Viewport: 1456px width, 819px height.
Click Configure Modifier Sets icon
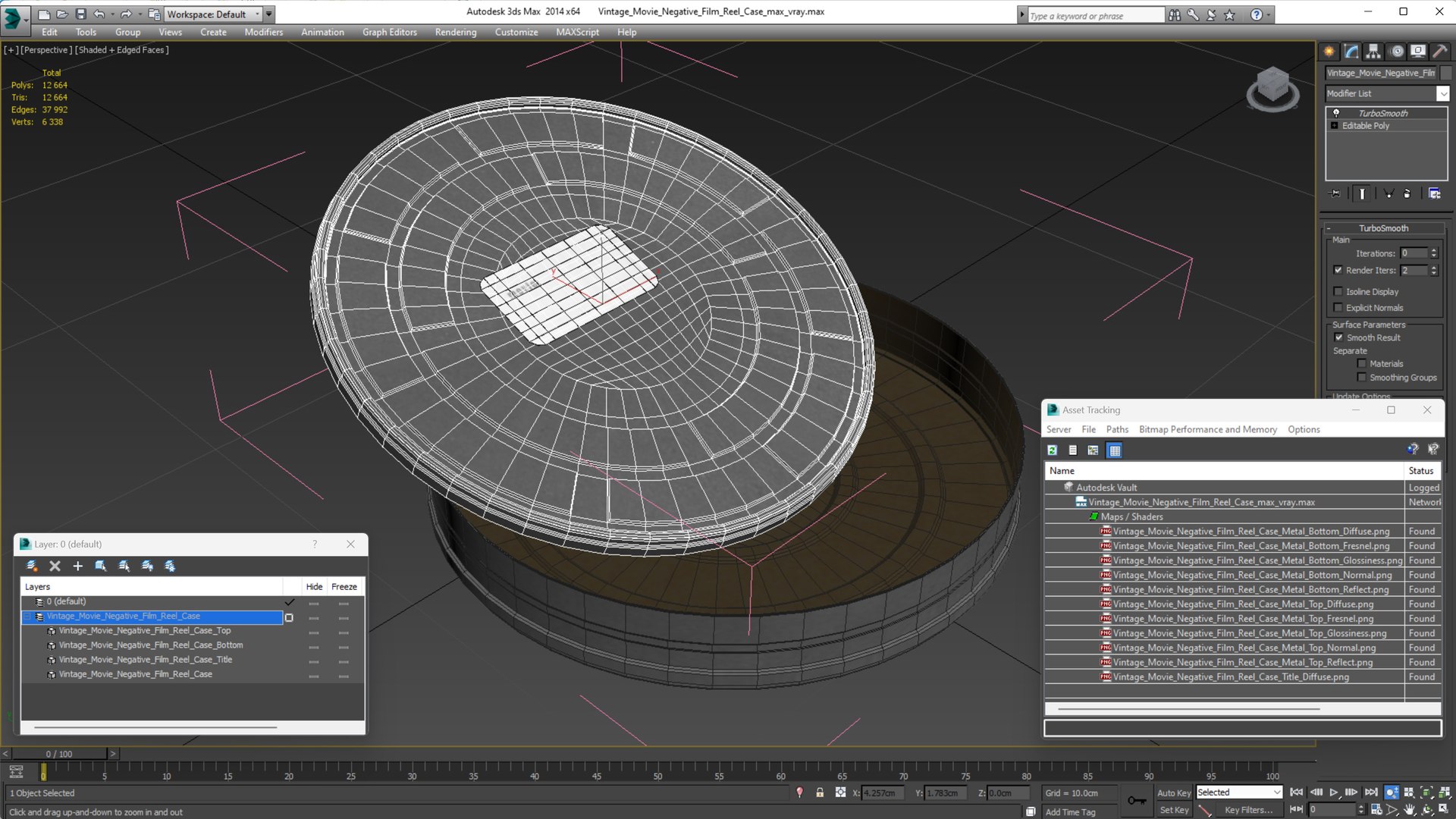click(x=1434, y=194)
